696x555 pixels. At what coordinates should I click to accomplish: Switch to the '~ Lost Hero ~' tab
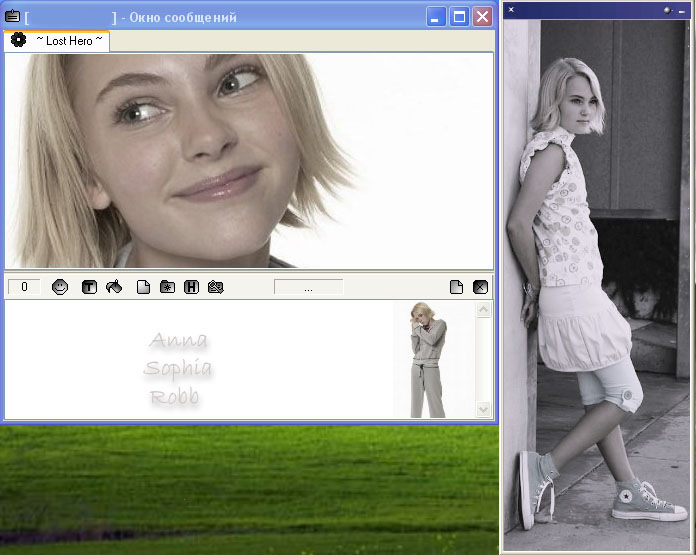tap(69, 41)
